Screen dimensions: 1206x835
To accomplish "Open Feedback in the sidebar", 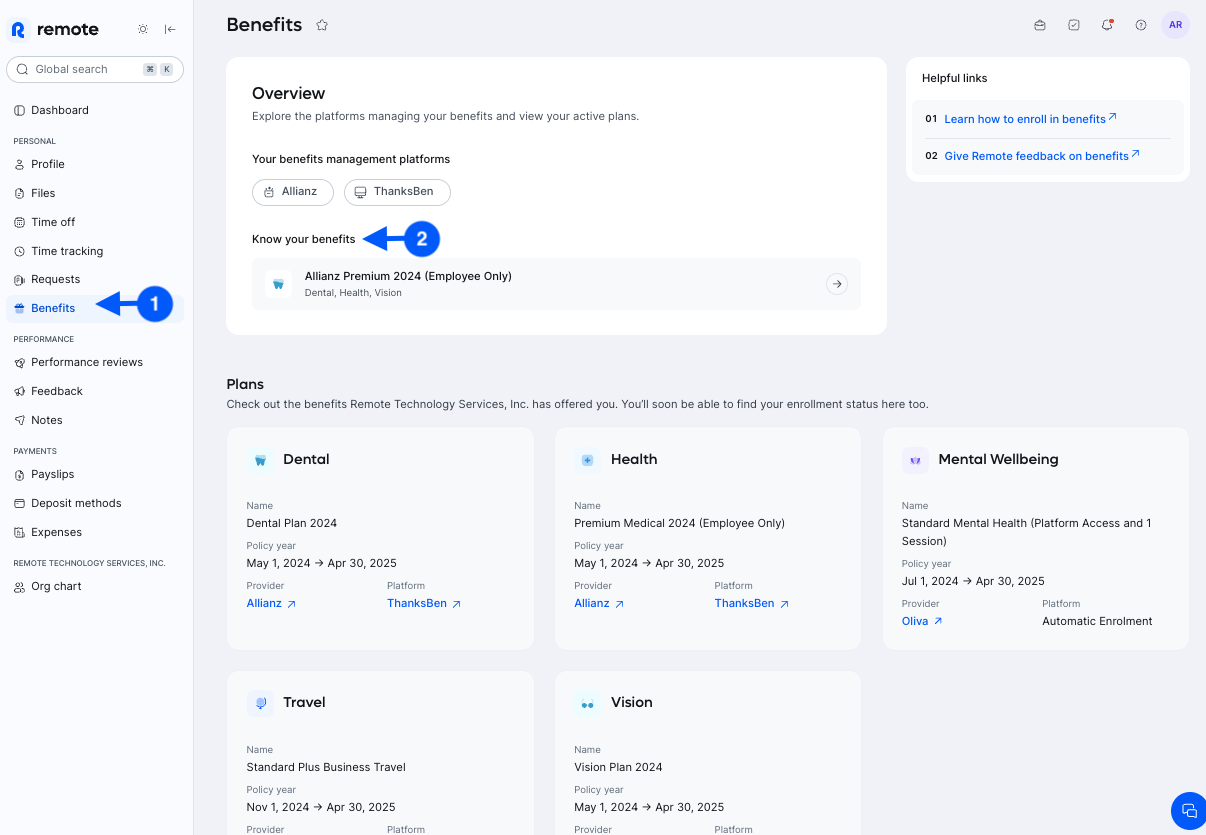I will 95,391.
